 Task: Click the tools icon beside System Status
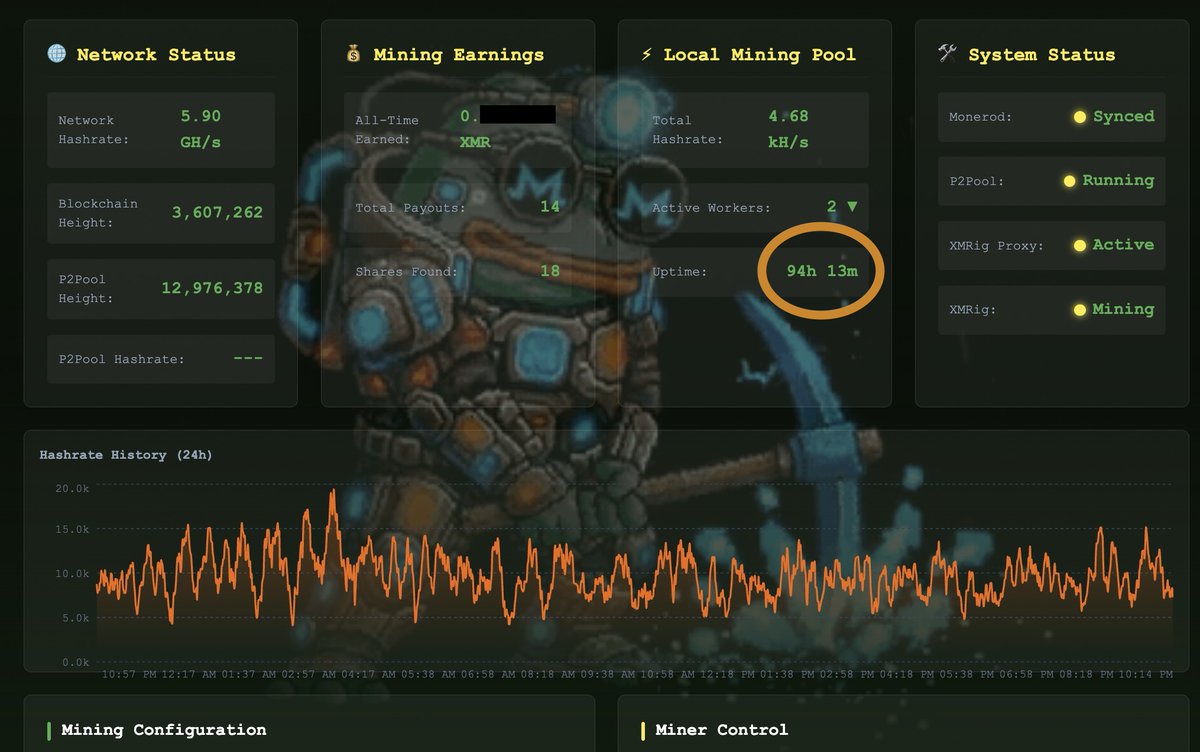coord(947,54)
